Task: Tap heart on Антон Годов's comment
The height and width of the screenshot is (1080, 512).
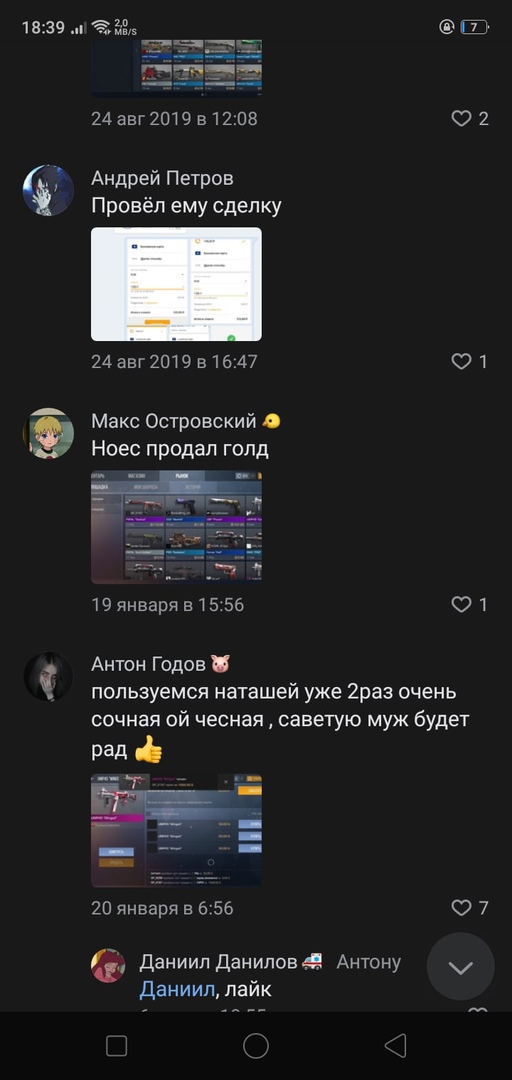Action: click(x=461, y=908)
